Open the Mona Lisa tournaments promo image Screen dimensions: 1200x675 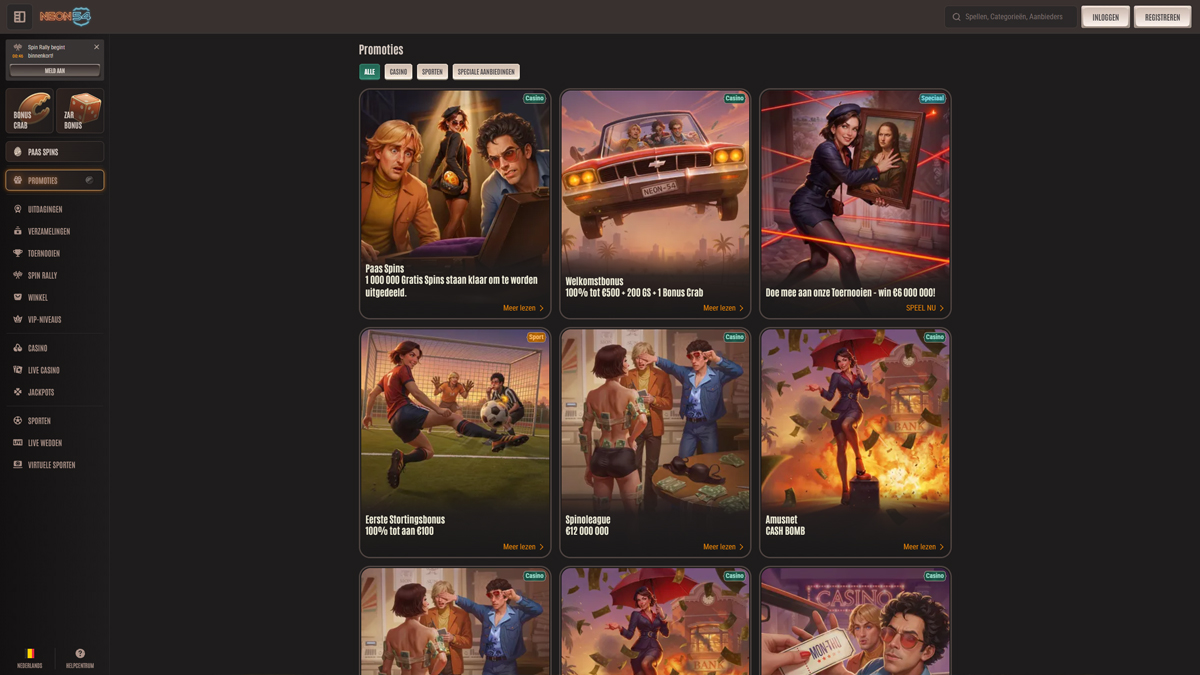855,185
